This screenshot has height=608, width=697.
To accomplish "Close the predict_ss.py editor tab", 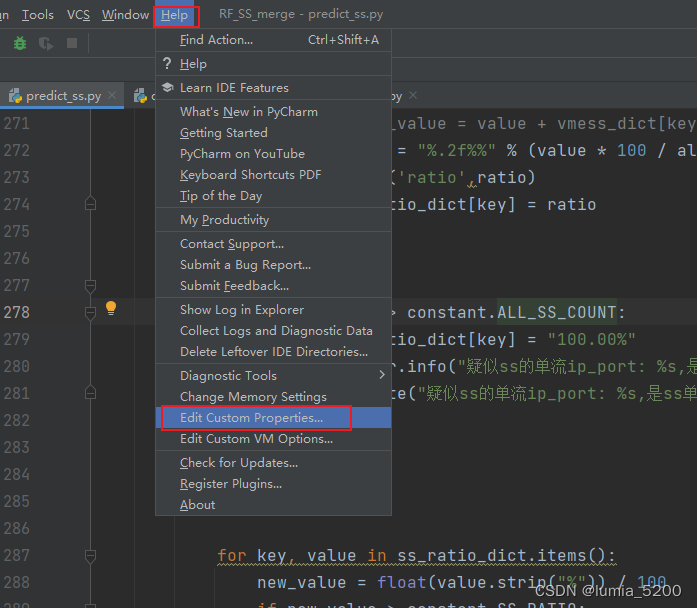I will pyautogui.click(x=112, y=95).
